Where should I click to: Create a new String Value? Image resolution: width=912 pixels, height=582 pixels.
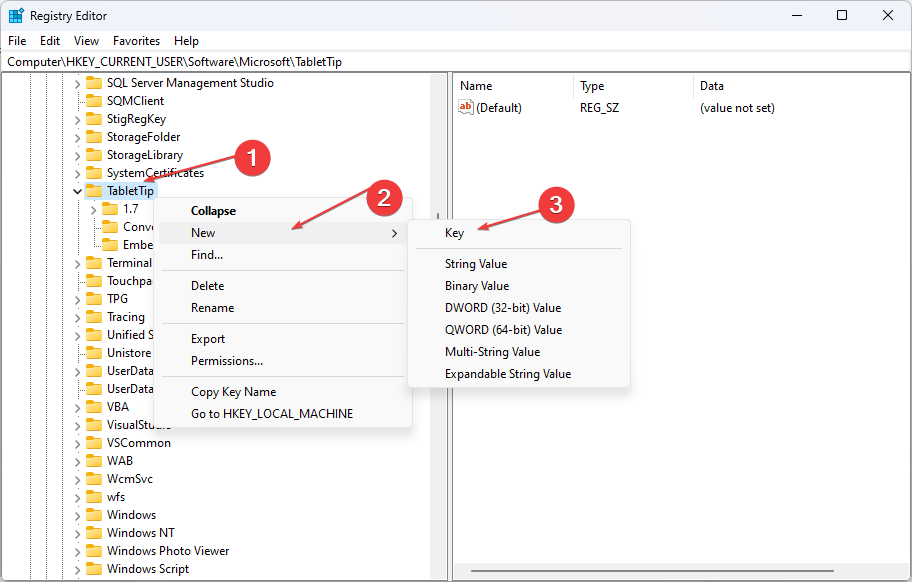click(519, 264)
